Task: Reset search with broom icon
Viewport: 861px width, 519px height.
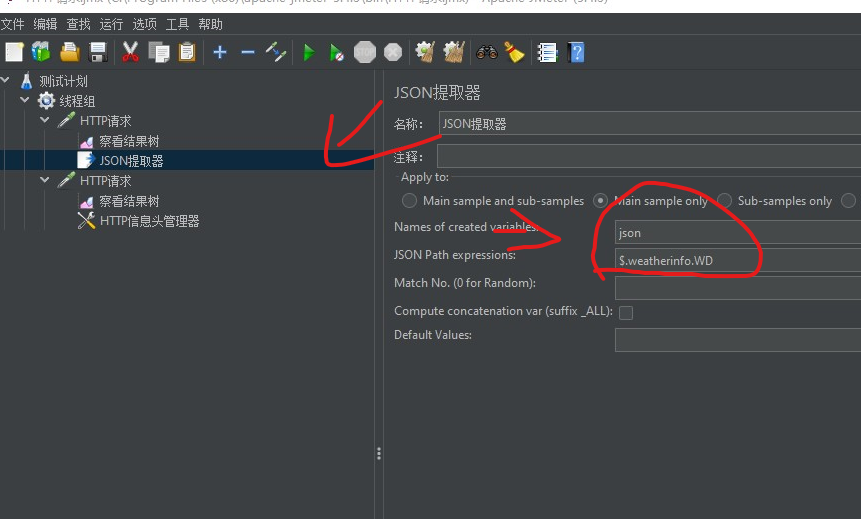Action: tap(515, 53)
